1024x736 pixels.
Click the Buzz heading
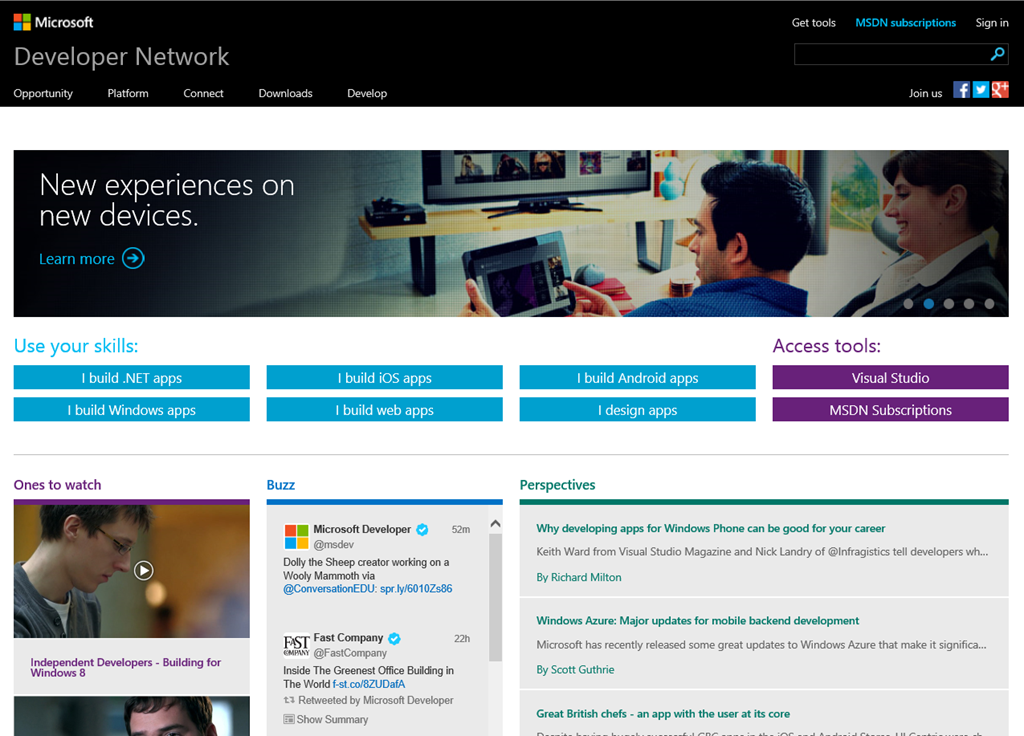(281, 485)
